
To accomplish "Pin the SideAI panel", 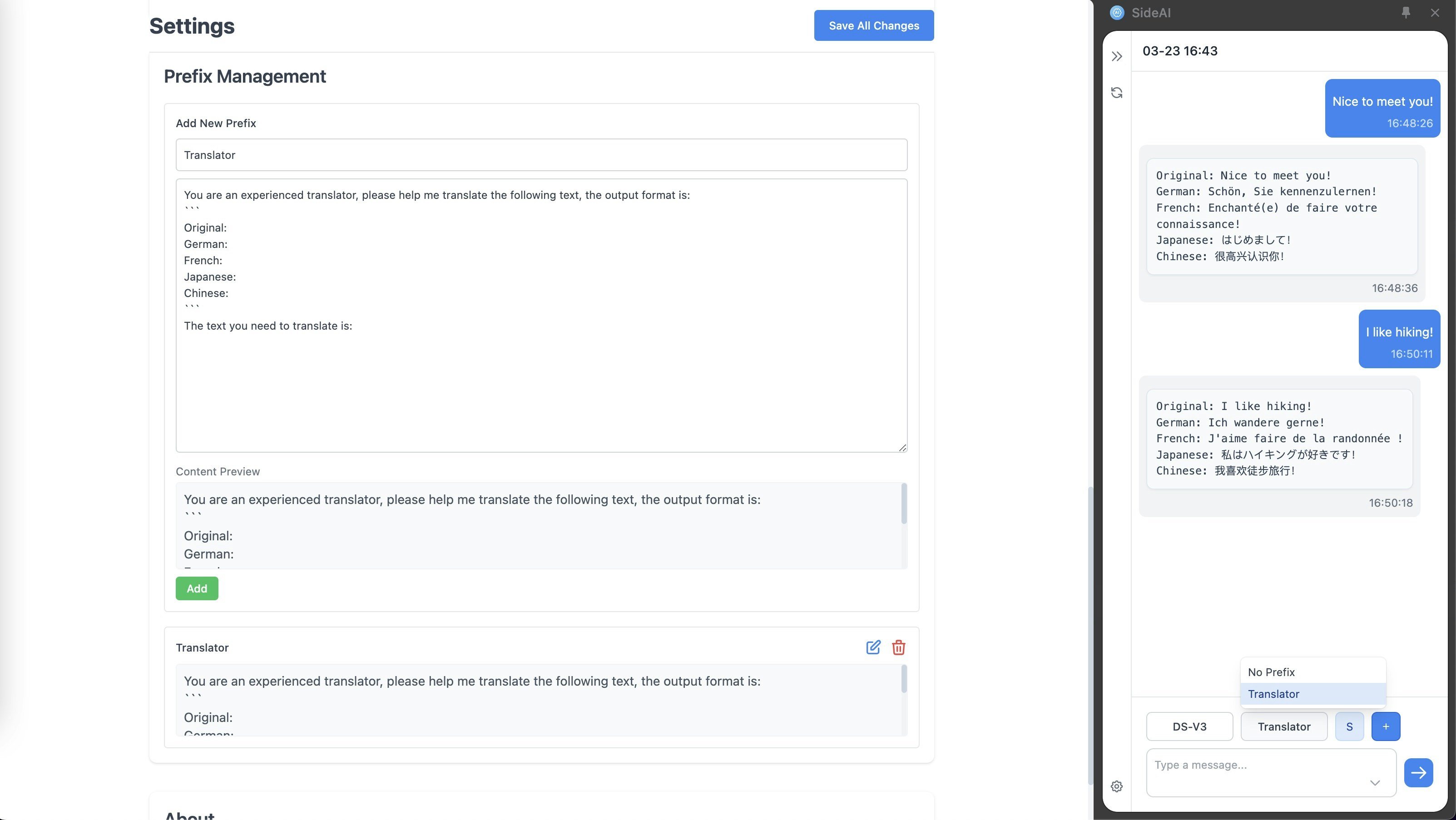I will [1406, 12].
